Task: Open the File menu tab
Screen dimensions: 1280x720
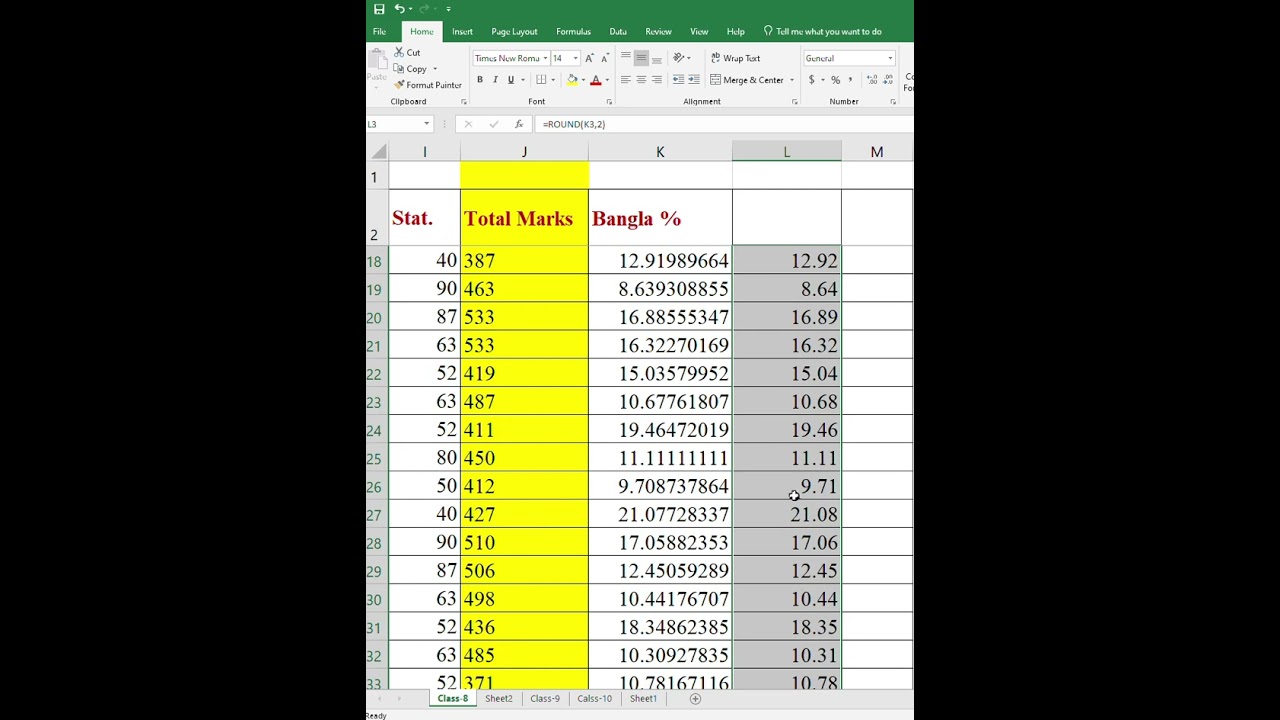Action: 379,32
